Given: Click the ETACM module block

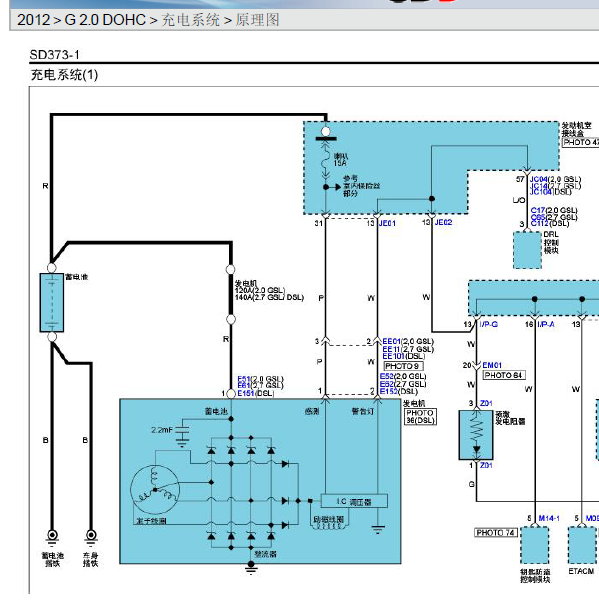Looking at the screenshot, I should [x=582, y=545].
